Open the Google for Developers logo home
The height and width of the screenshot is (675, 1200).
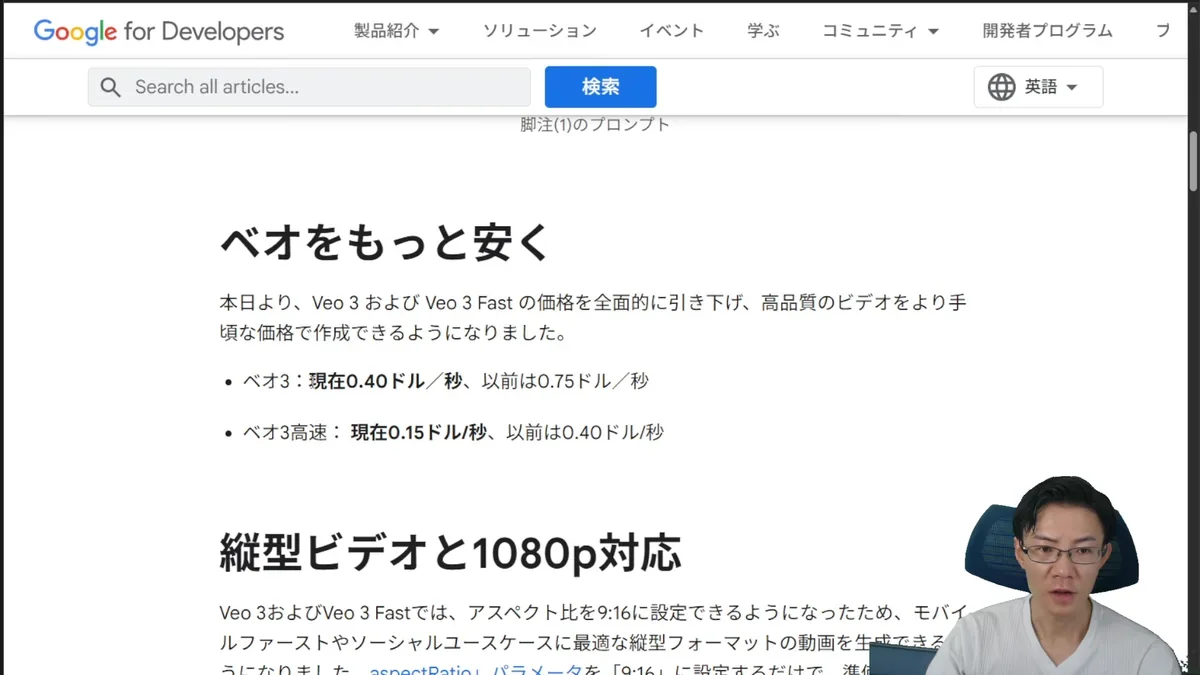coord(159,31)
